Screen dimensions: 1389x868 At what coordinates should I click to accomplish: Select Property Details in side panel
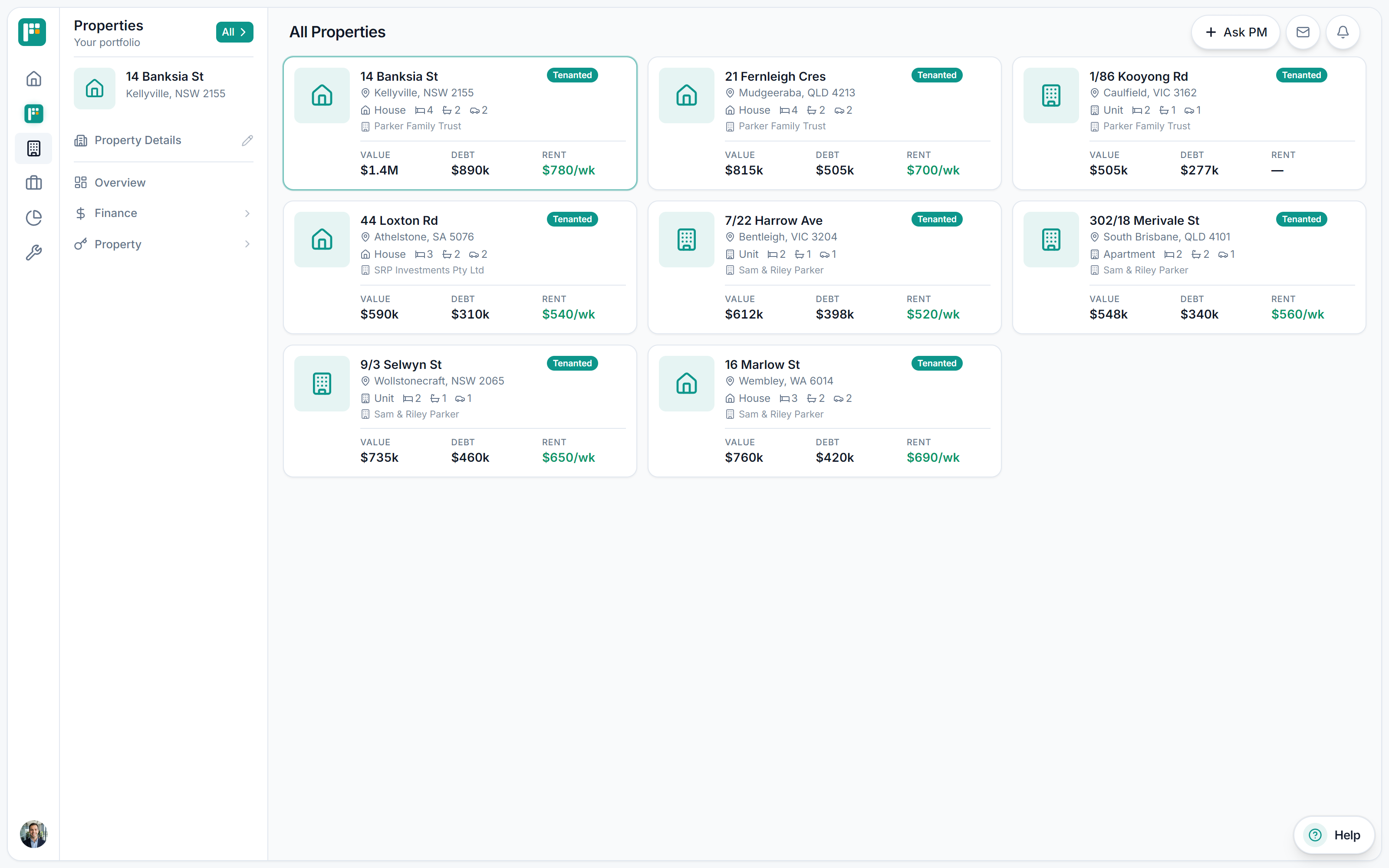(138, 140)
